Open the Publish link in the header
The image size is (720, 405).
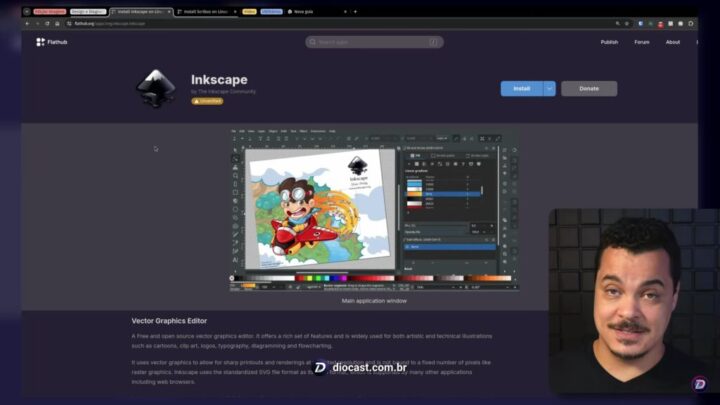(x=609, y=42)
